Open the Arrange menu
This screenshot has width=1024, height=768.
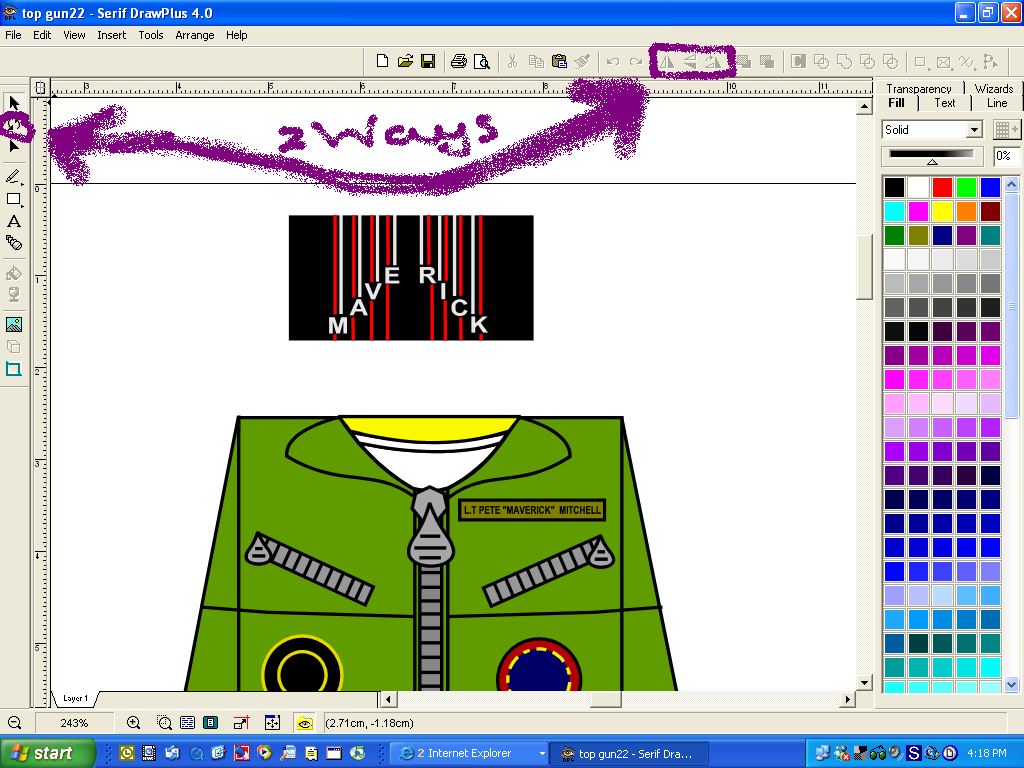coord(194,35)
